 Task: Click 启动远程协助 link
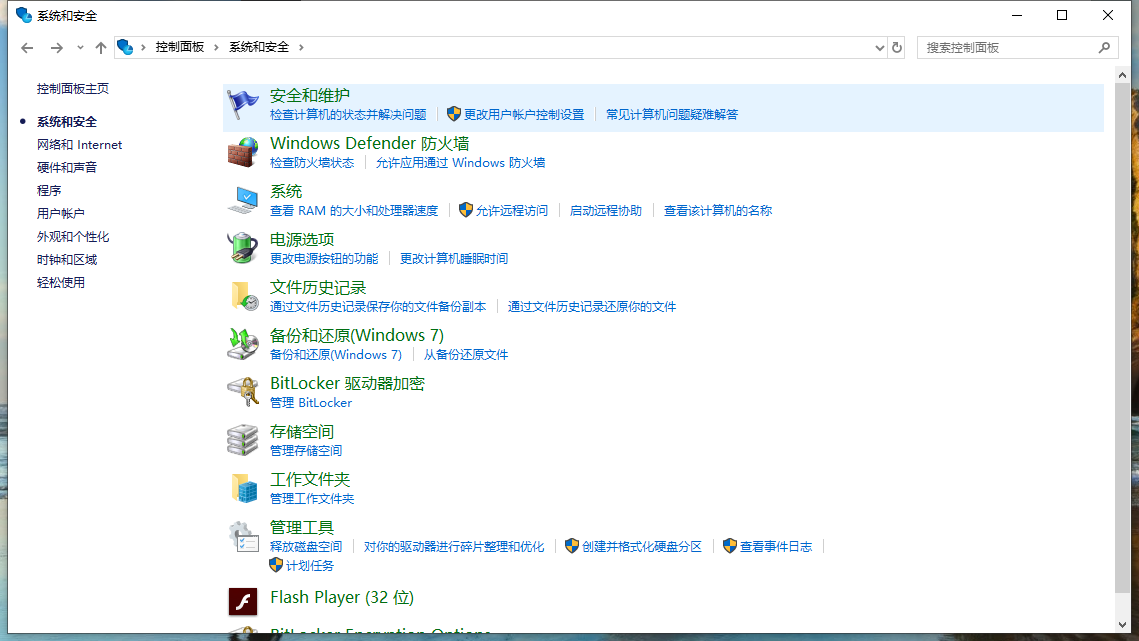[x=606, y=211]
